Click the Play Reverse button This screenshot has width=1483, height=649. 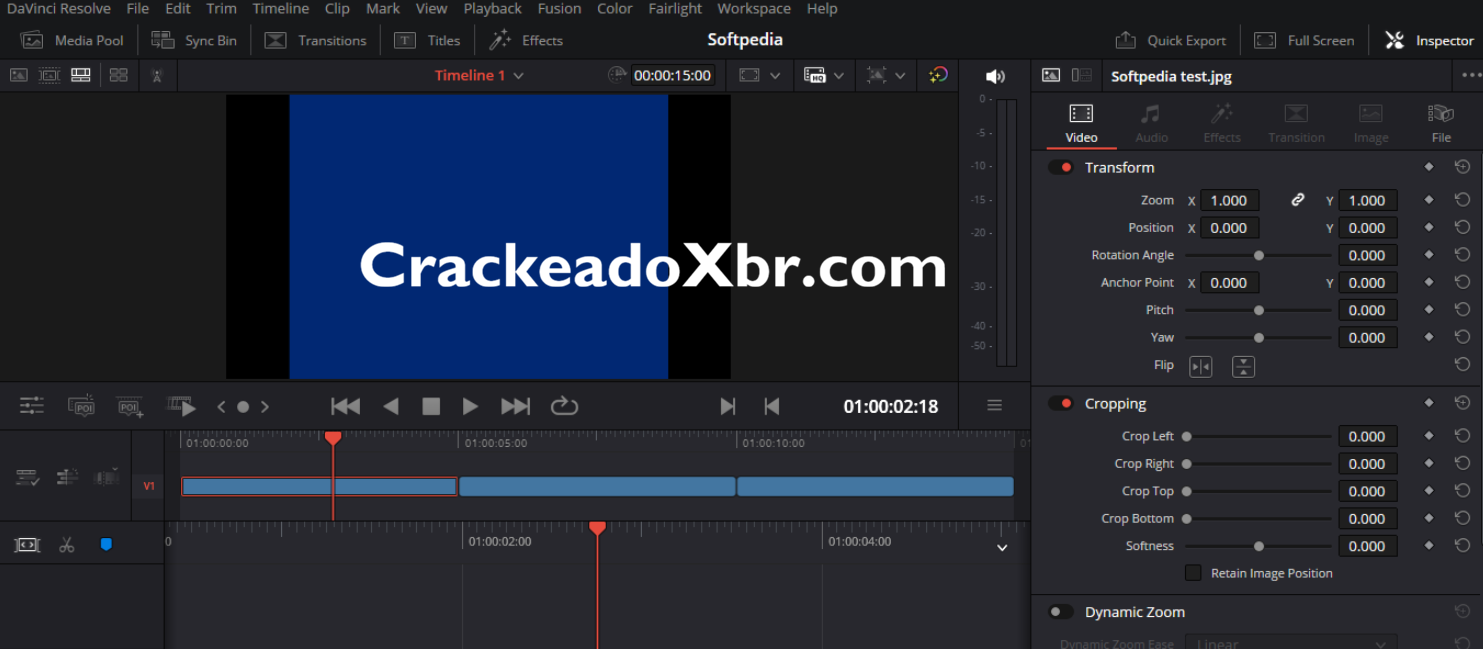pos(391,406)
